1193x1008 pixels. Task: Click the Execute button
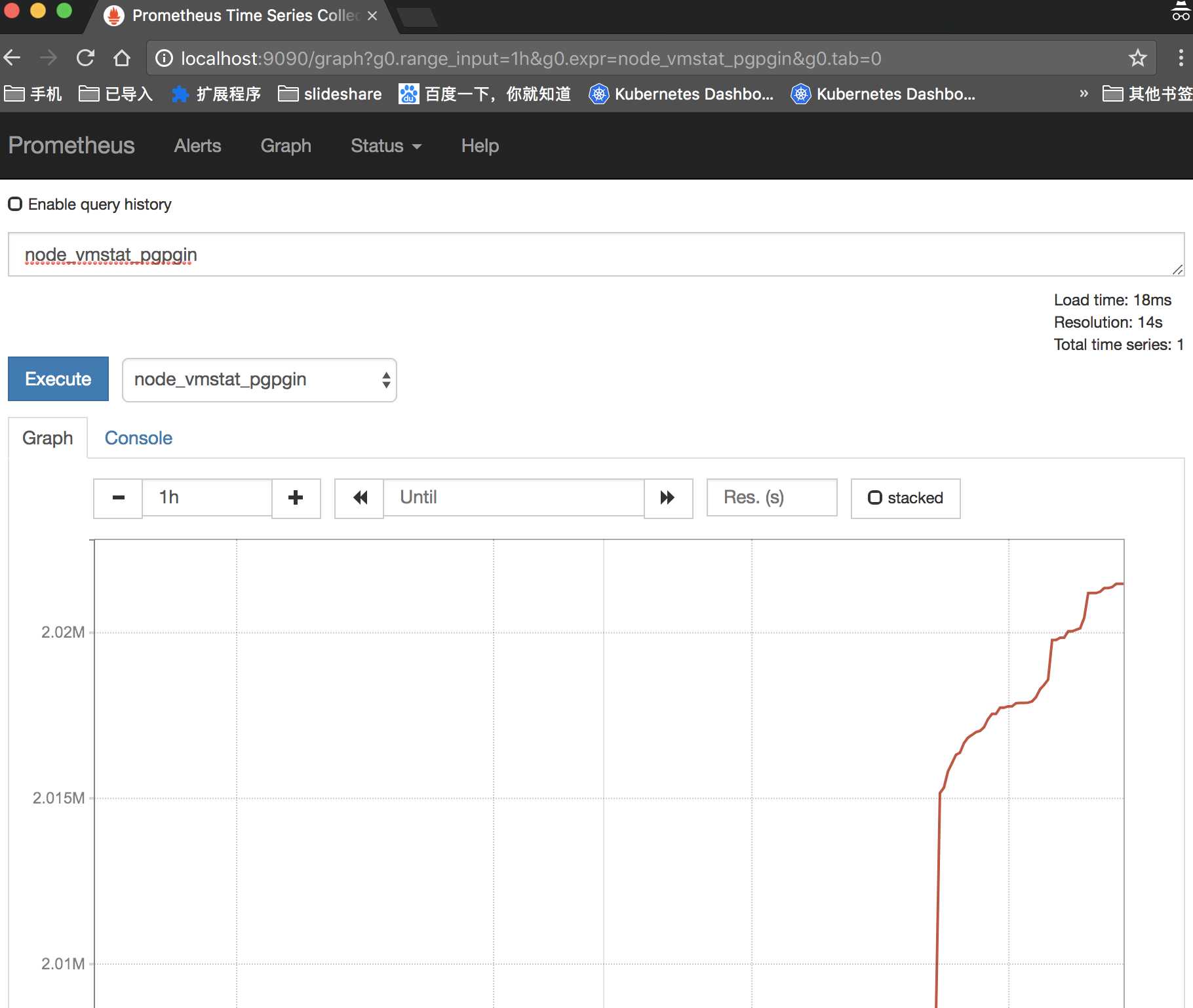[x=58, y=379]
